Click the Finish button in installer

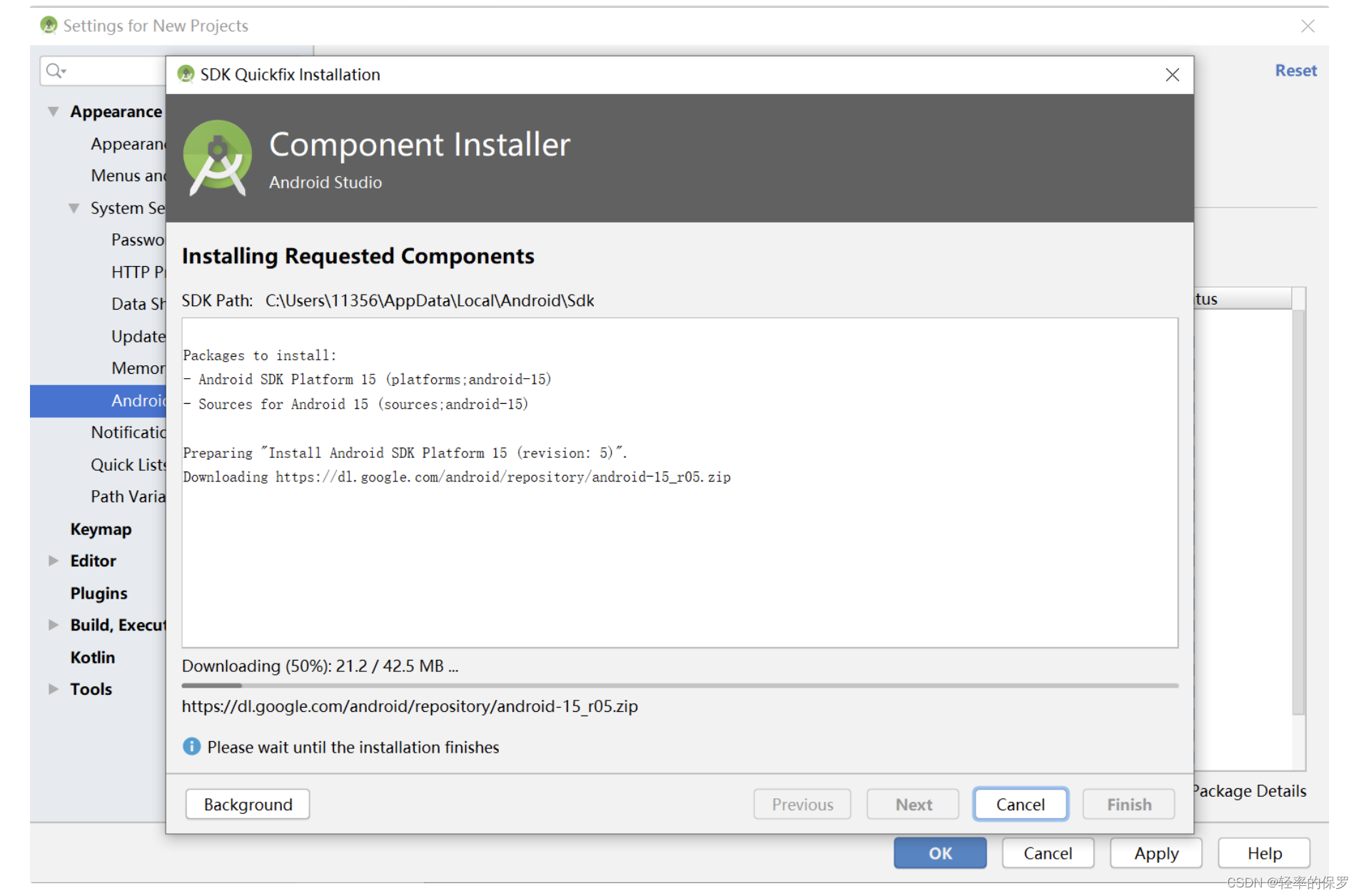pyautogui.click(x=1129, y=804)
